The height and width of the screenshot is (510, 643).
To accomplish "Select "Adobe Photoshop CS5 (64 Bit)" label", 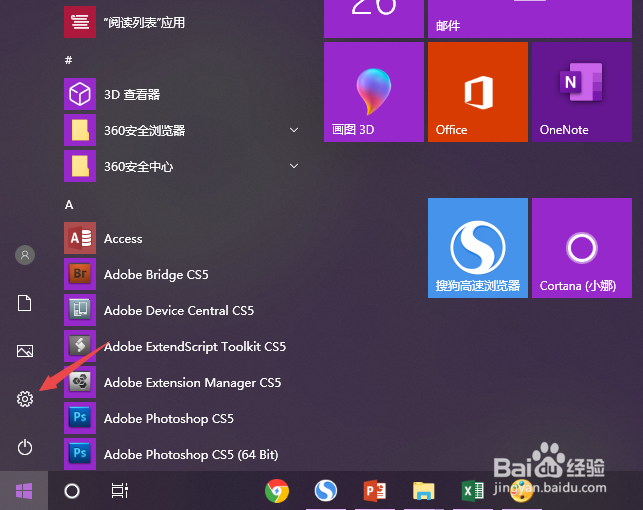I will (x=191, y=454).
